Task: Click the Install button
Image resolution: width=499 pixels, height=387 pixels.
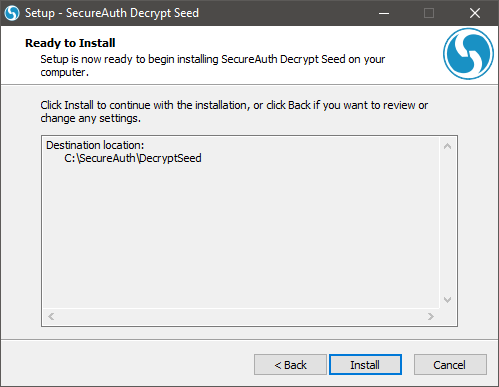Action: click(x=365, y=365)
